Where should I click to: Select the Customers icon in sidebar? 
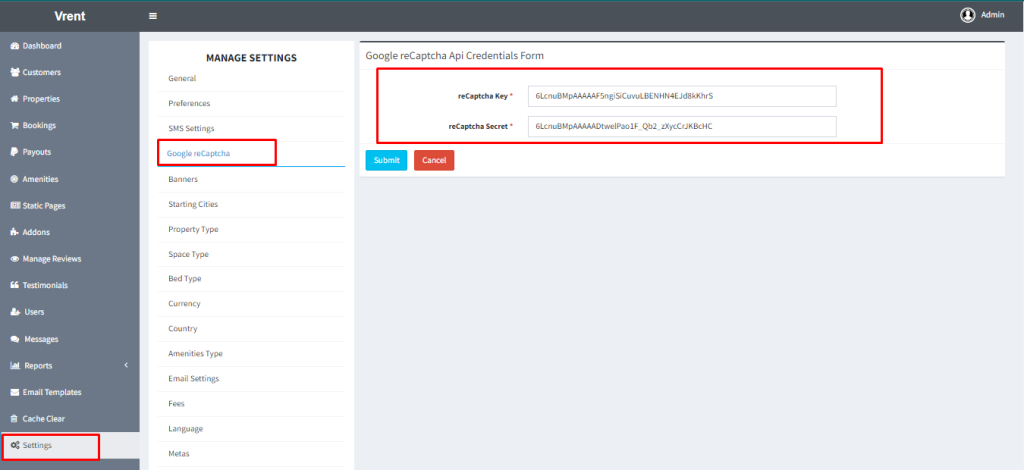(x=14, y=72)
